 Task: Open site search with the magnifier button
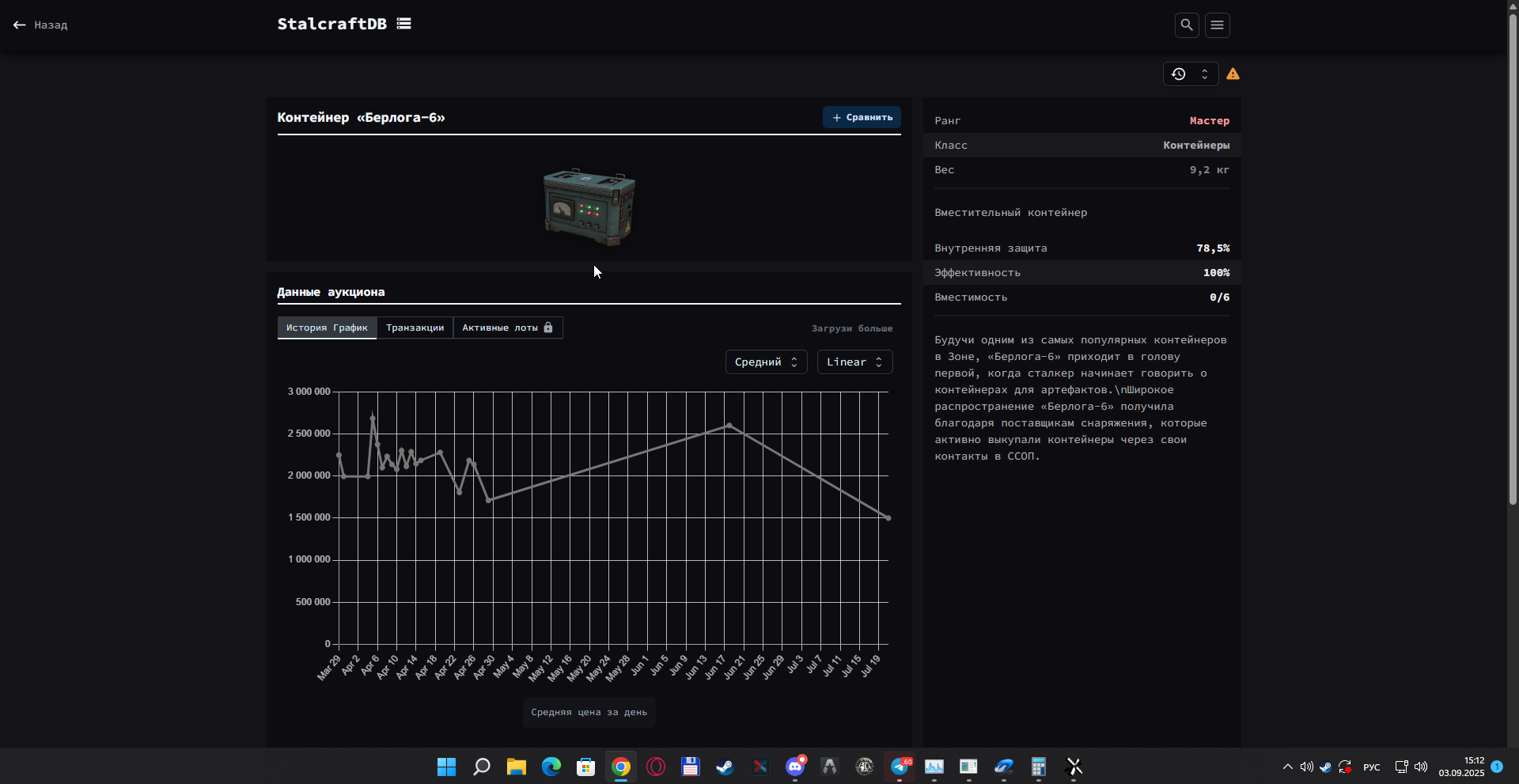point(1186,25)
